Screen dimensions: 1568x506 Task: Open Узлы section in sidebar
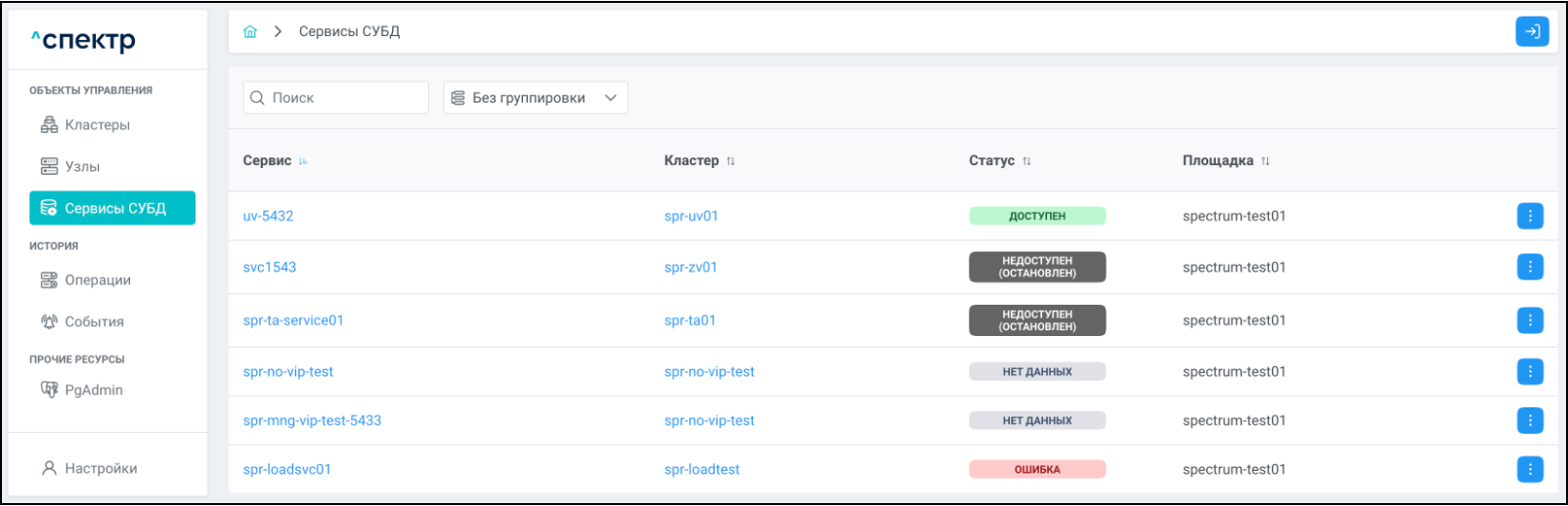[82, 167]
